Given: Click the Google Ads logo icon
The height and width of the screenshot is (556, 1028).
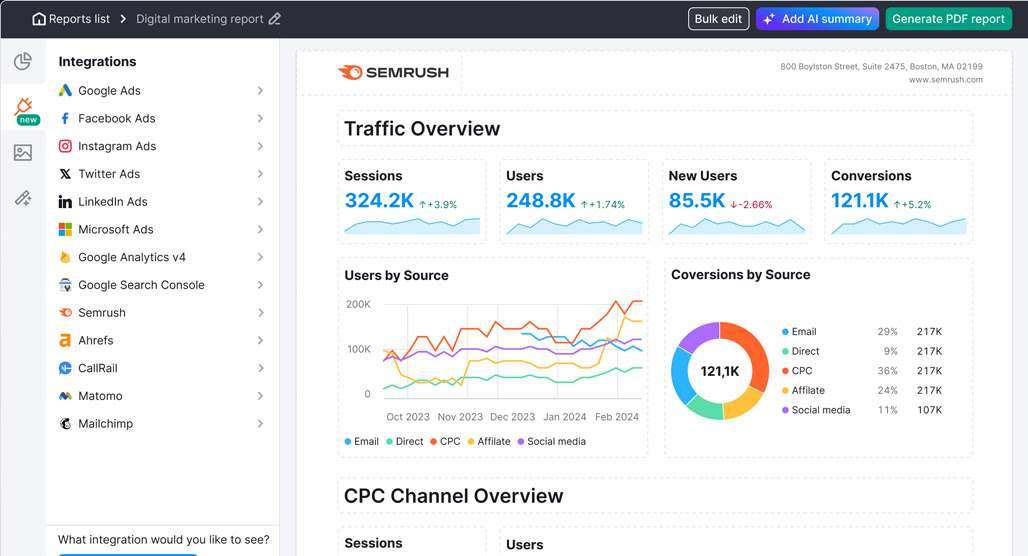Looking at the screenshot, I should (x=65, y=90).
